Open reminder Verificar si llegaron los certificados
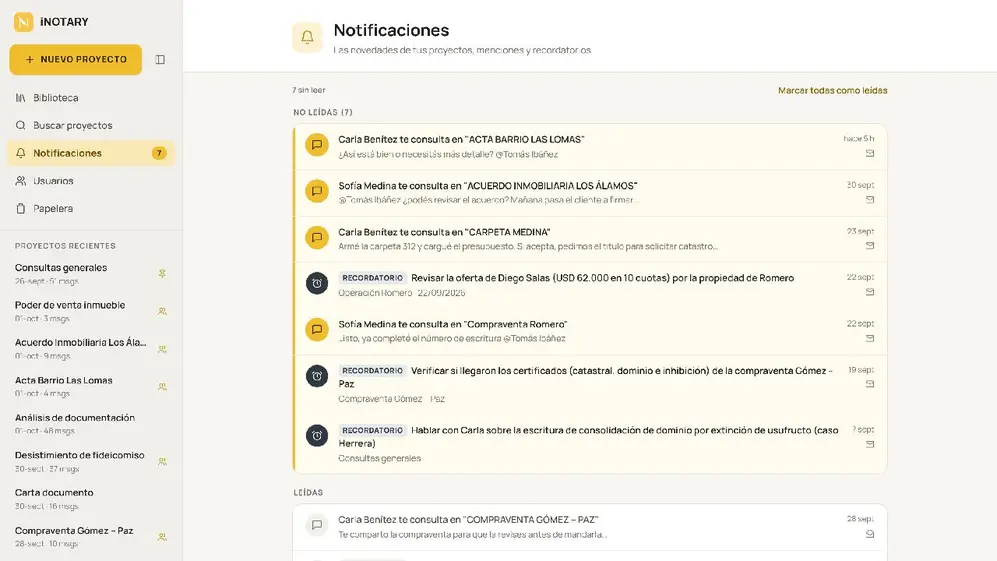 click(x=591, y=385)
